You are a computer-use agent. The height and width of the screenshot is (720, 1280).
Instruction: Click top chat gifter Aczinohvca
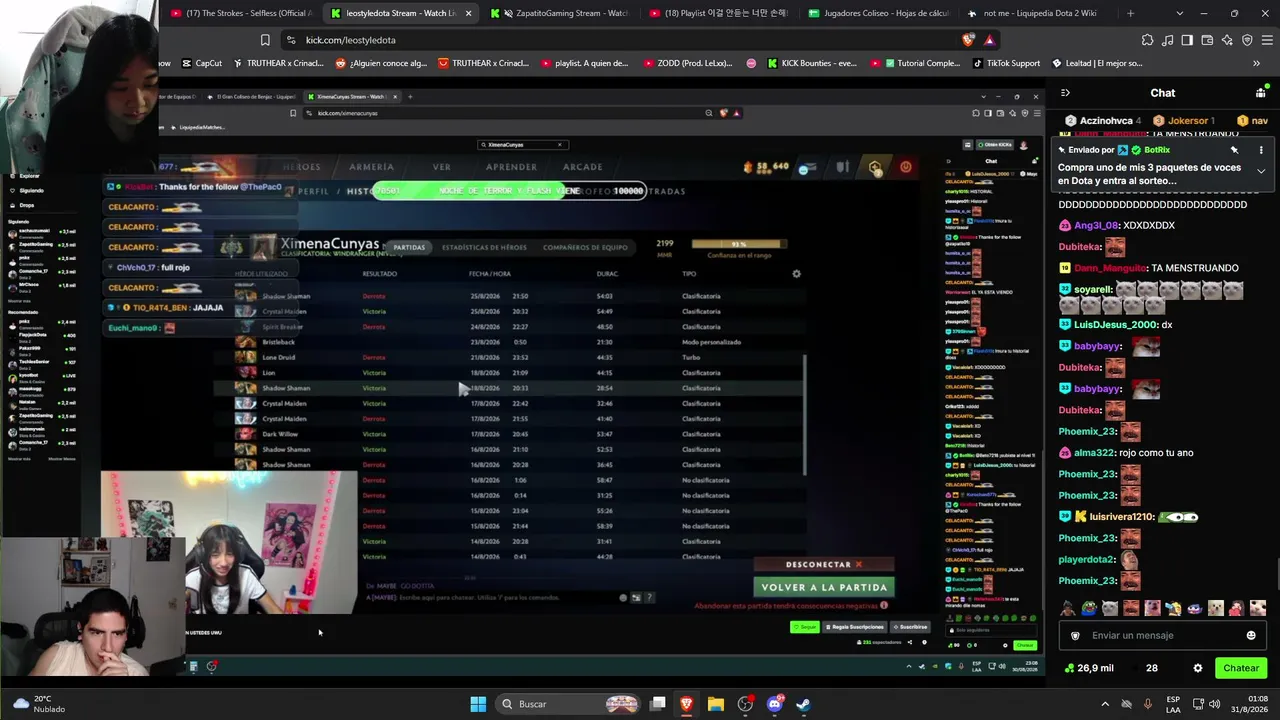click(x=1104, y=121)
